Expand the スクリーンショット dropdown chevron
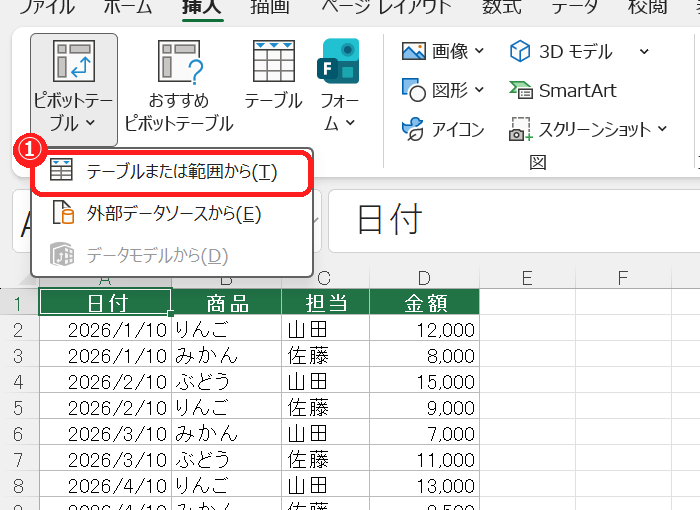This screenshot has height=510, width=700. click(x=662, y=129)
